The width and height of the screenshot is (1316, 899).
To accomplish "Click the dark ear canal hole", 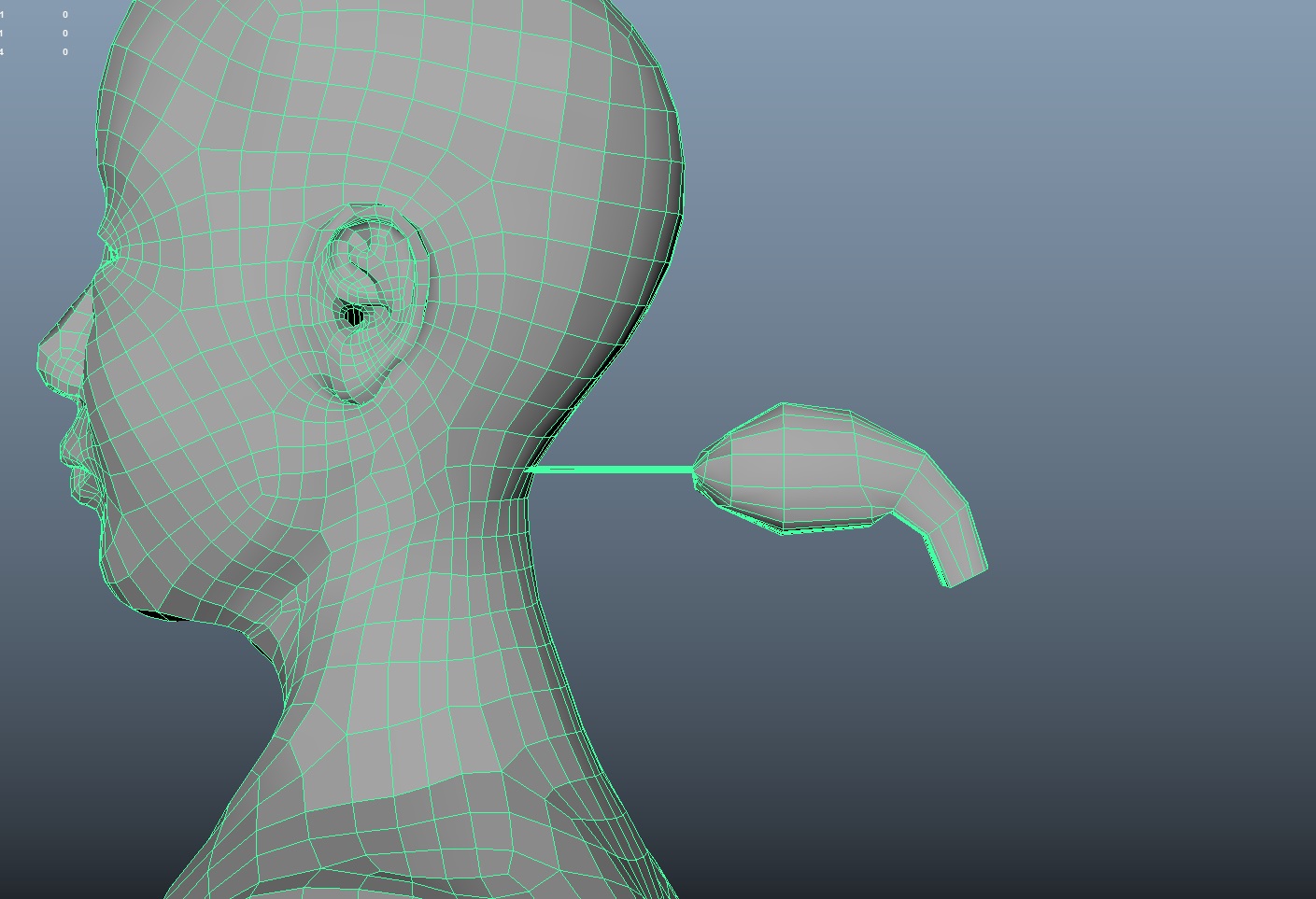I will [x=354, y=316].
